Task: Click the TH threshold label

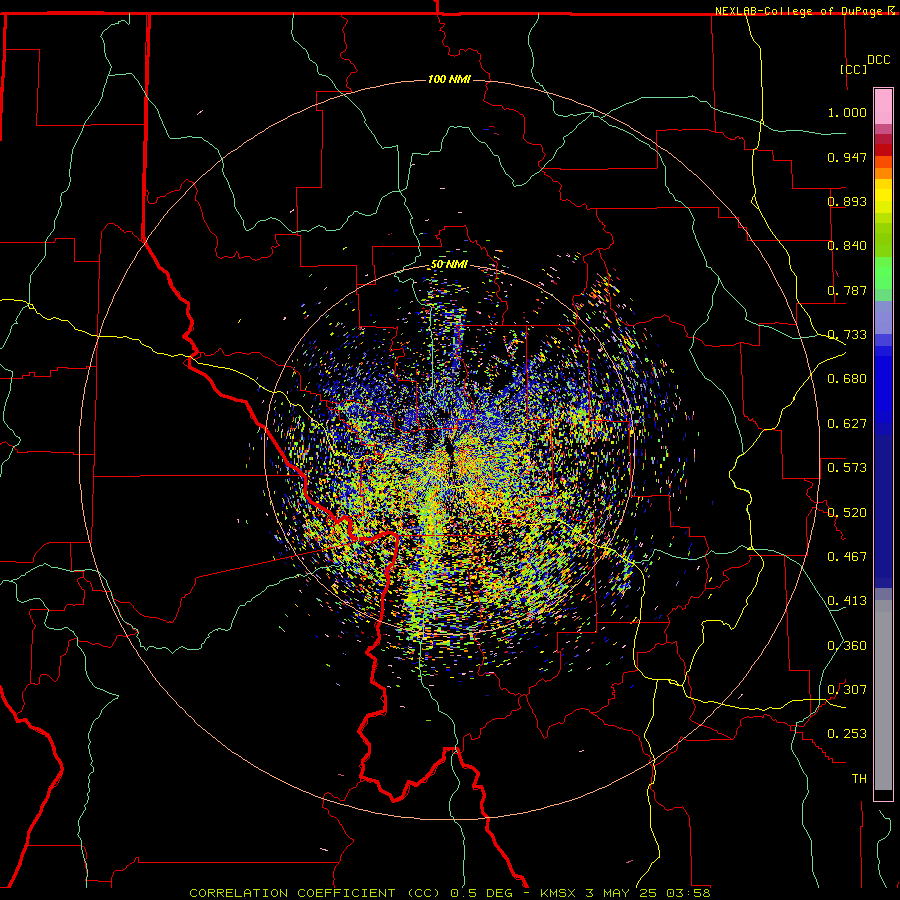Action: pos(859,779)
